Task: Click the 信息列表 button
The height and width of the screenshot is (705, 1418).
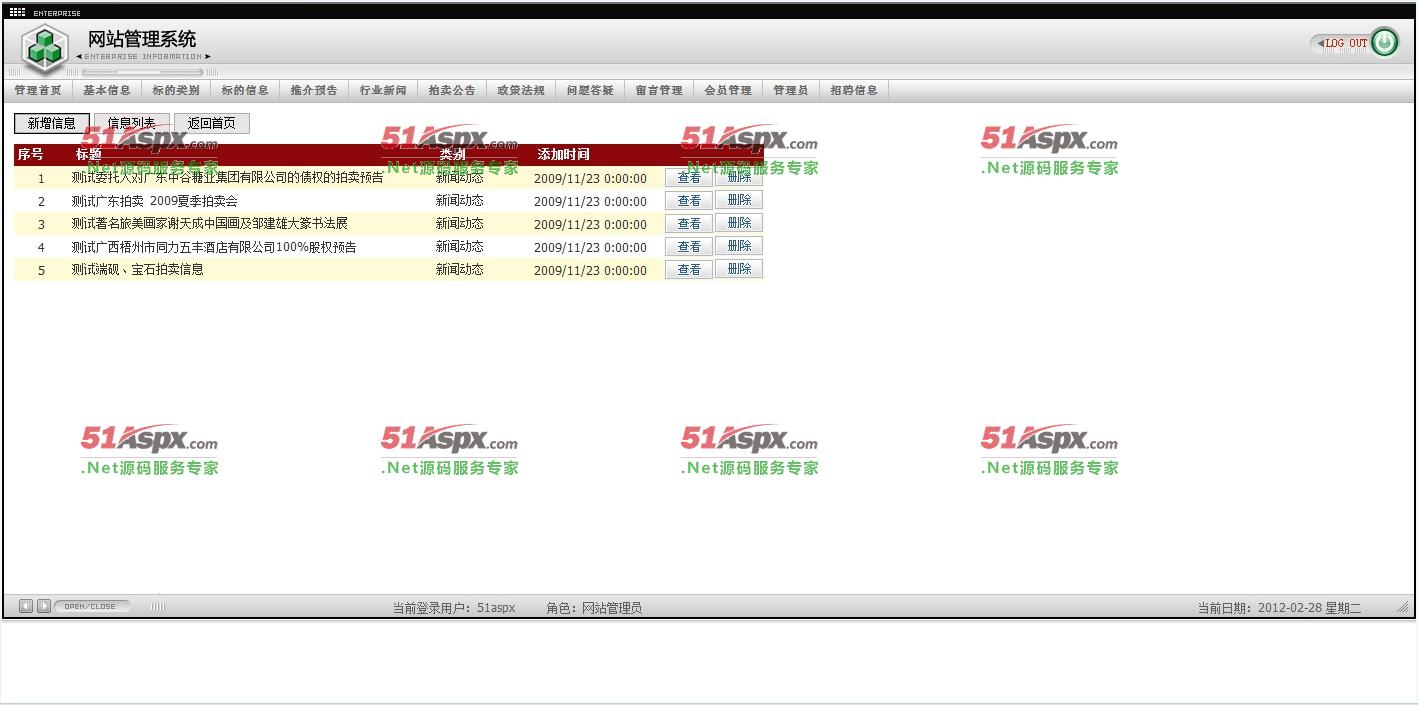Action: point(131,123)
